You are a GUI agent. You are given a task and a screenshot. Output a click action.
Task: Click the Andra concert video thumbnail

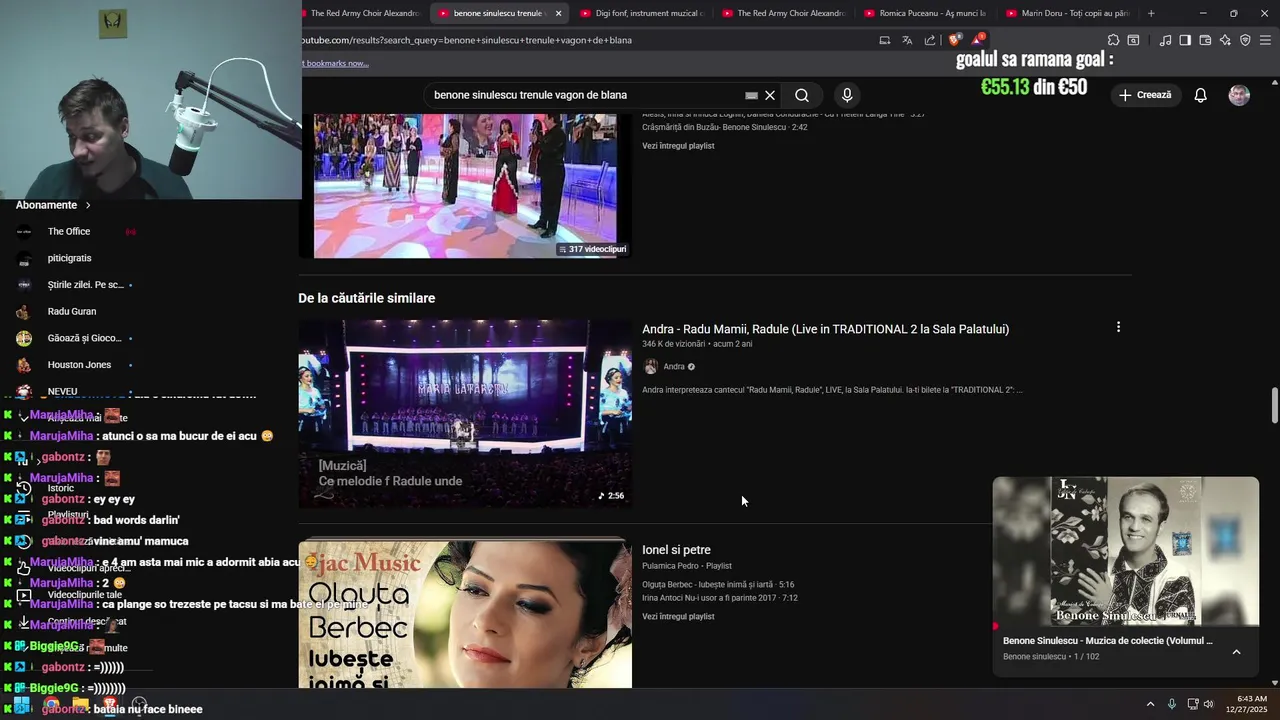[x=465, y=414]
